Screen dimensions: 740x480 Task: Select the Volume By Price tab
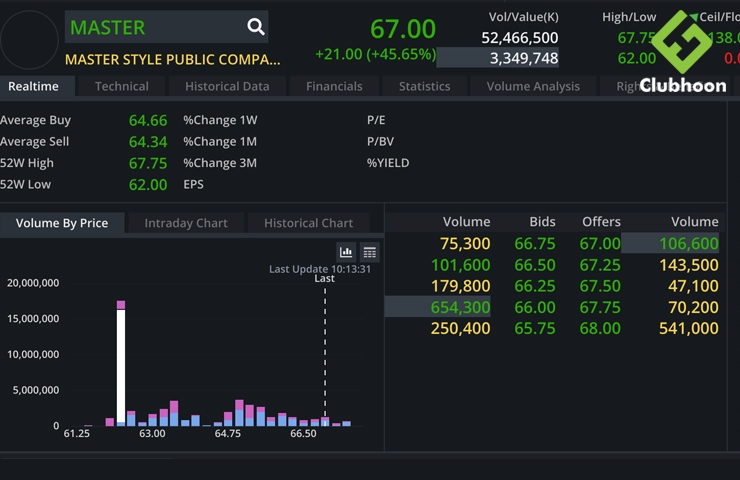pyautogui.click(x=62, y=223)
